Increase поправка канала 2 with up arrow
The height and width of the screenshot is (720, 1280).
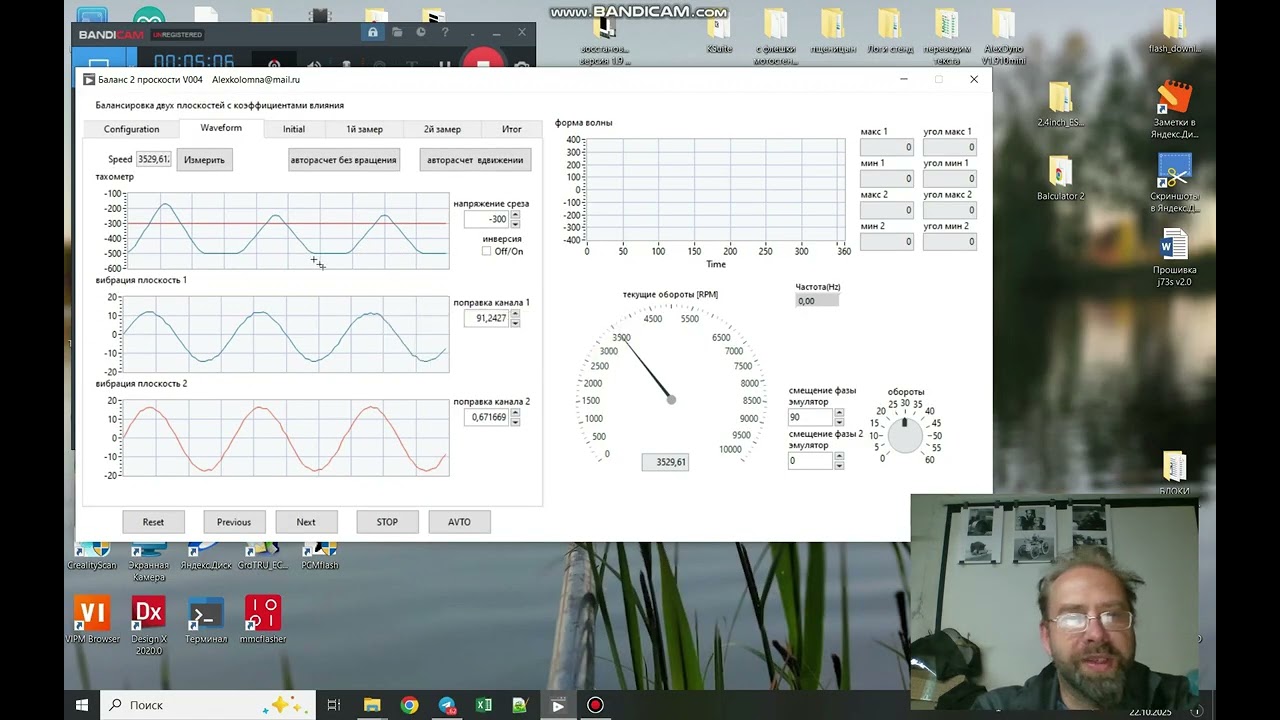(x=515, y=412)
